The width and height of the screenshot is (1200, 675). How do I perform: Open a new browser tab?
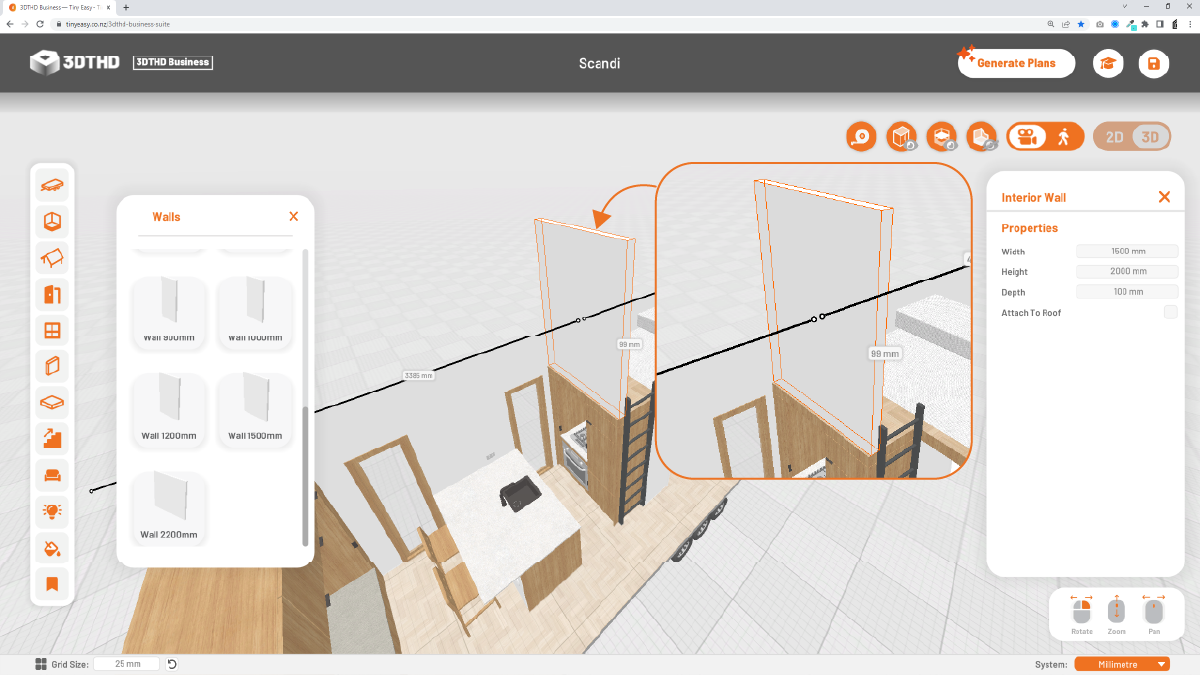pos(125,7)
